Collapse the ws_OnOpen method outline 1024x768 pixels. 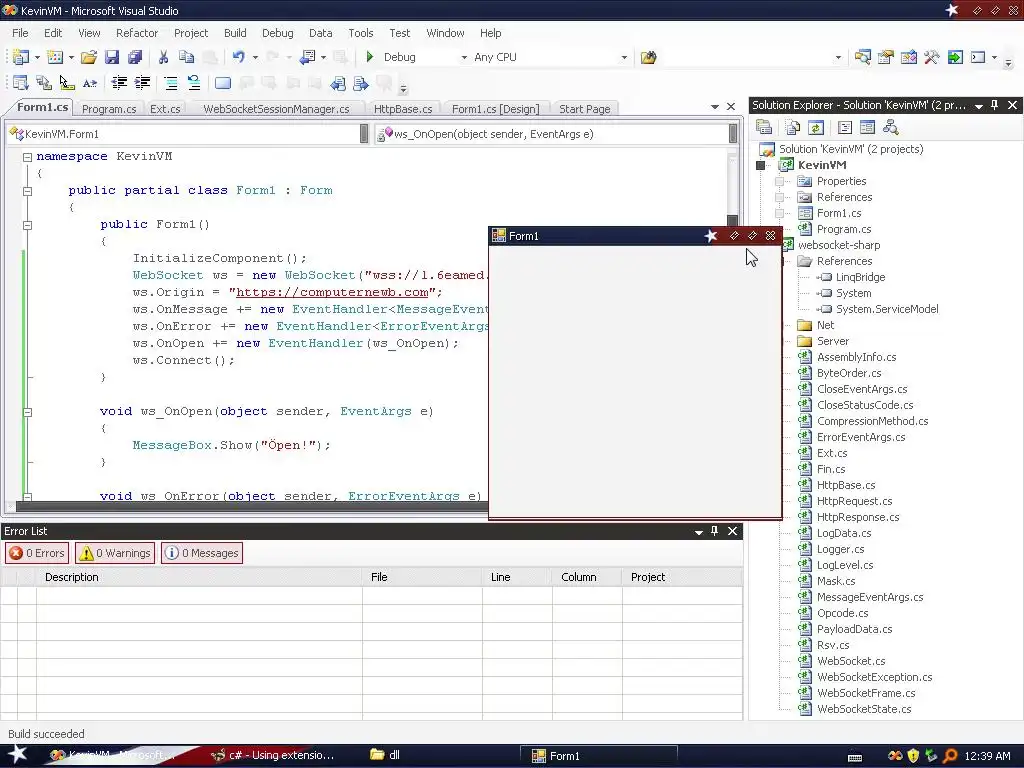pos(27,412)
